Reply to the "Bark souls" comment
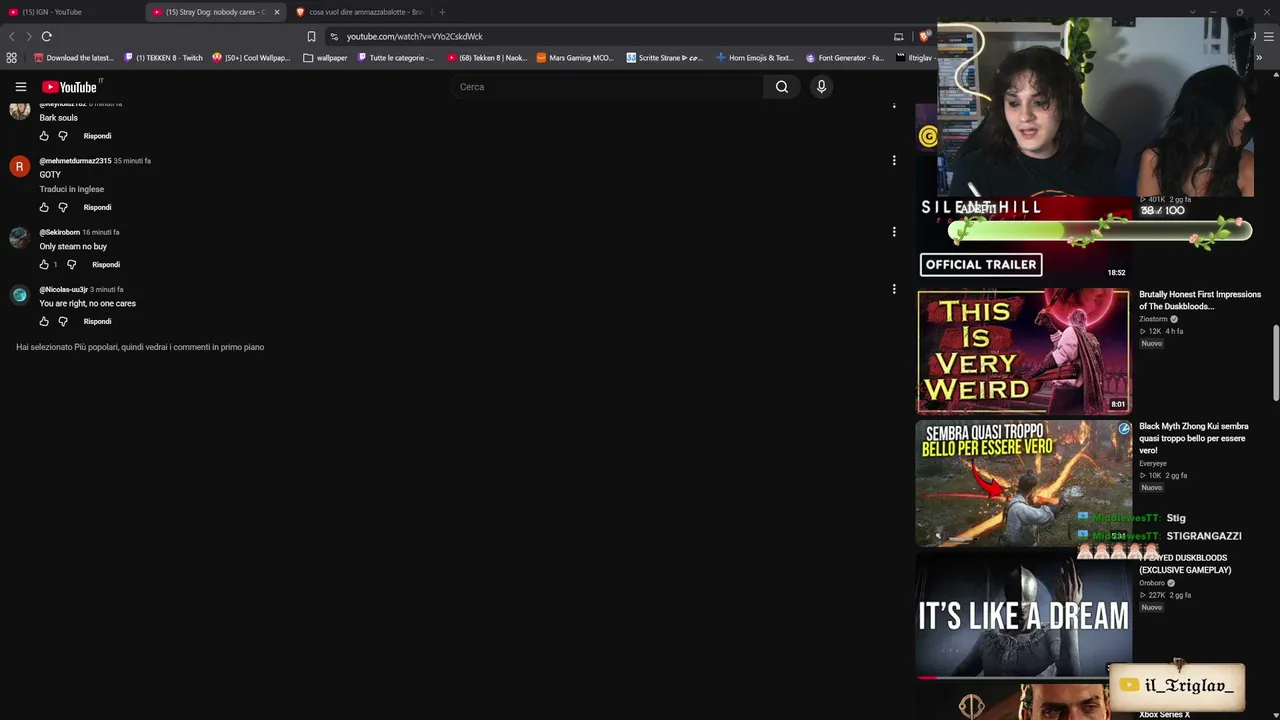Image resolution: width=1280 pixels, height=720 pixels. [x=97, y=136]
